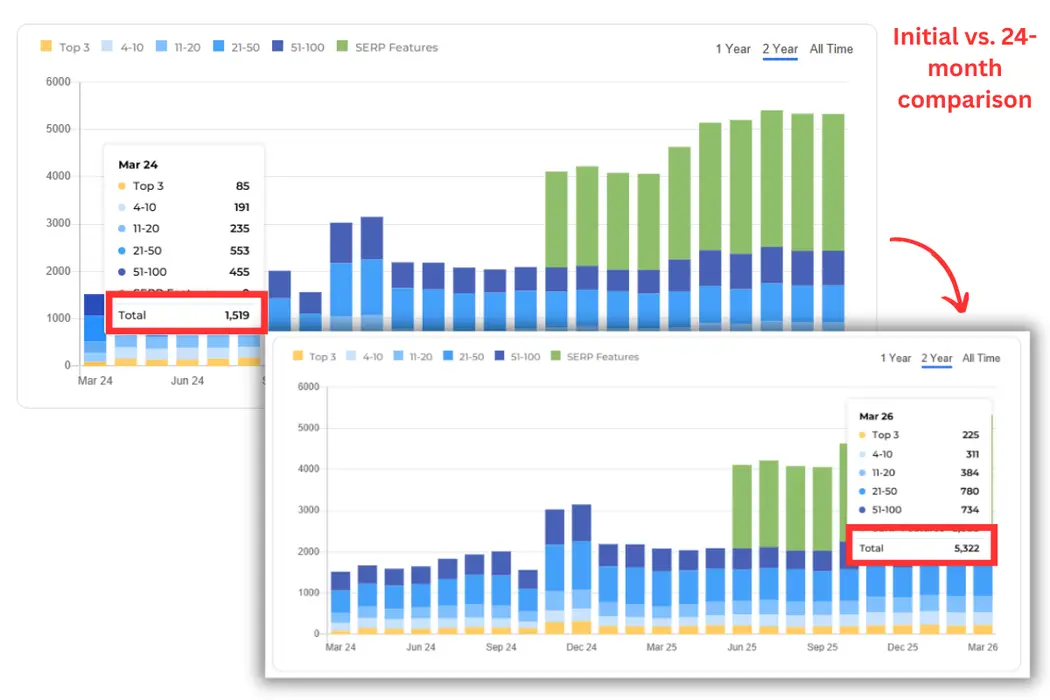The width and height of the screenshot is (1050, 700).
Task: Select the Top 3 legend swatch on the front chart
Action: 297,356
